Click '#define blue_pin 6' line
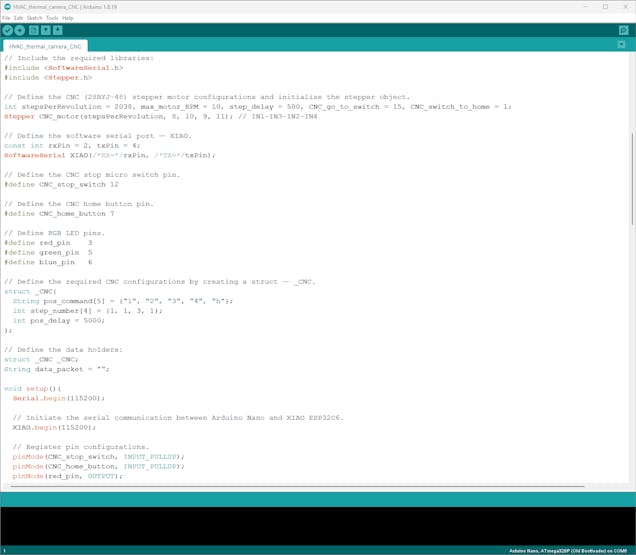Screen dimensions: 636x555 [x=48, y=262]
